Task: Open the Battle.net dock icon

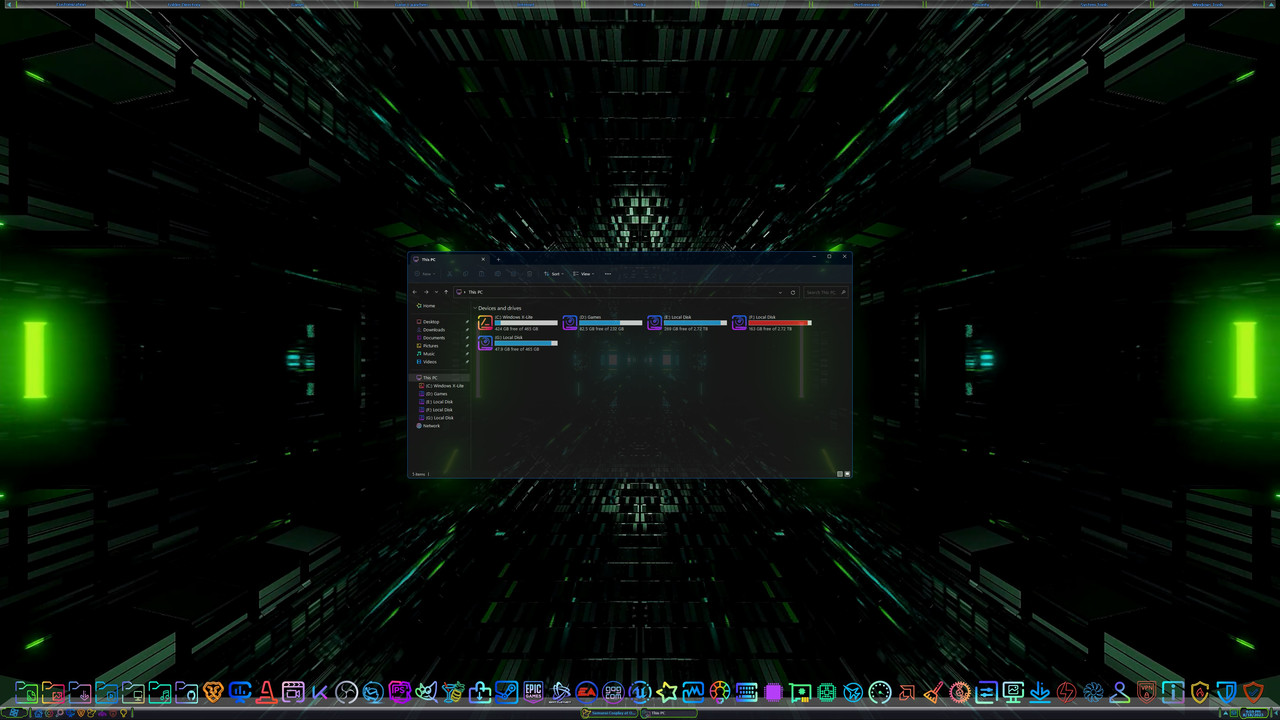Action: [x=560, y=691]
